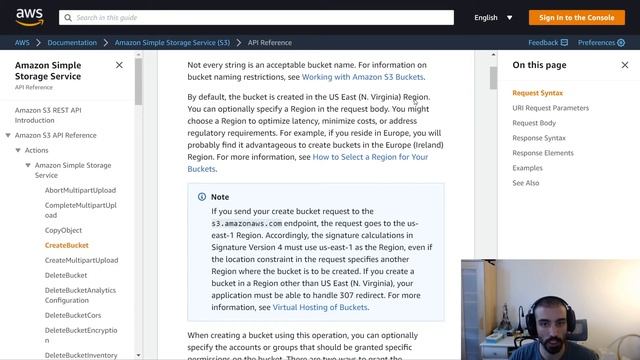Open DeleteBucketCors page
The image size is (640, 360).
click(73, 315)
